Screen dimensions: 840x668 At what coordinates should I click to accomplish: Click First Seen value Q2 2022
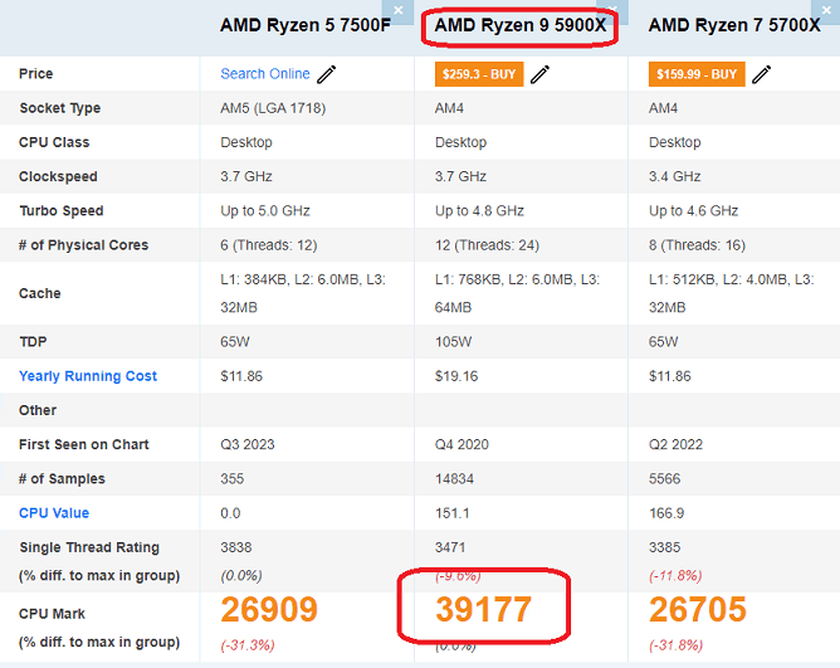tap(676, 445)
